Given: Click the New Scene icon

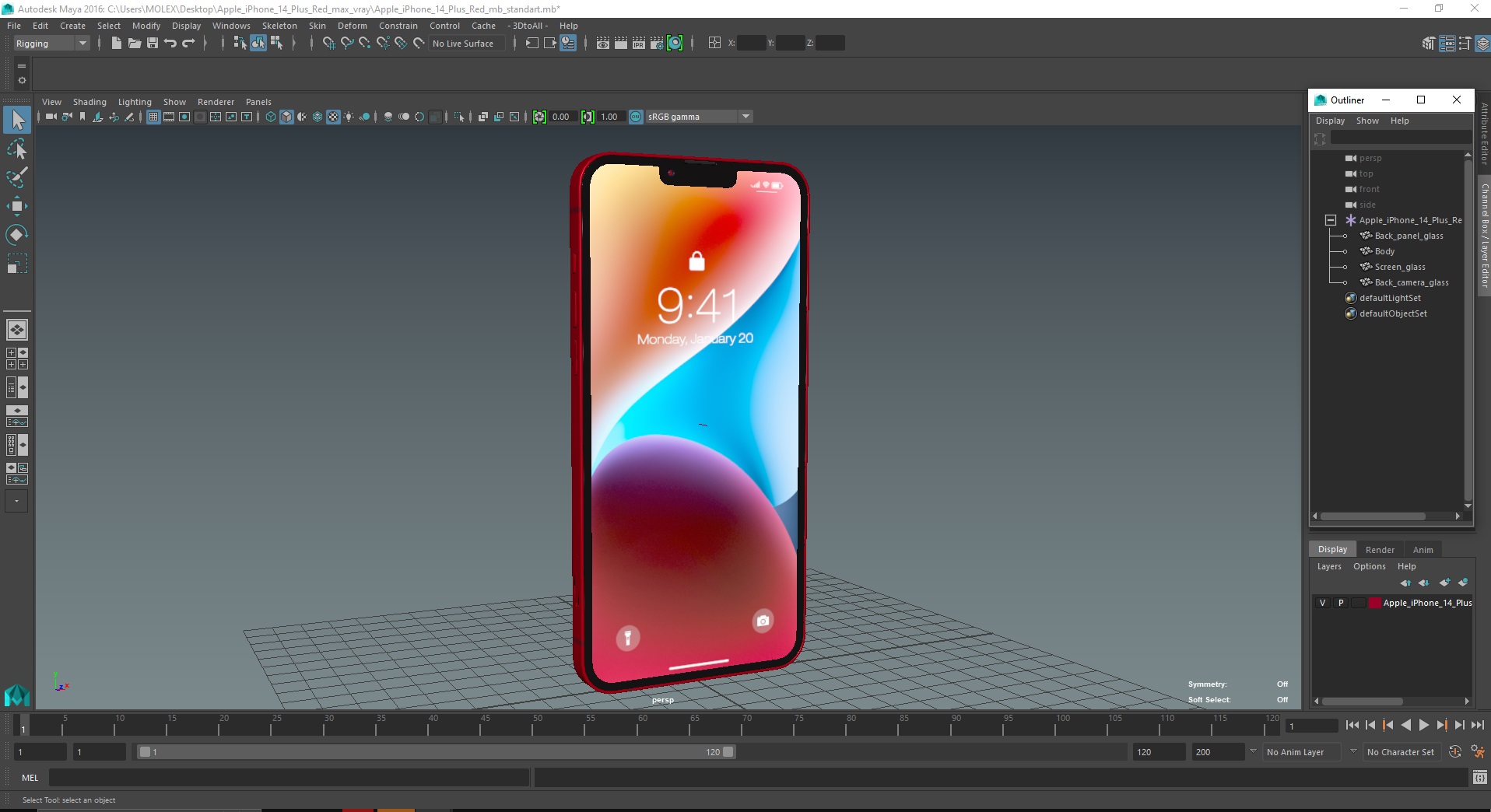Looking at the screenshot, I should point(116,44).
